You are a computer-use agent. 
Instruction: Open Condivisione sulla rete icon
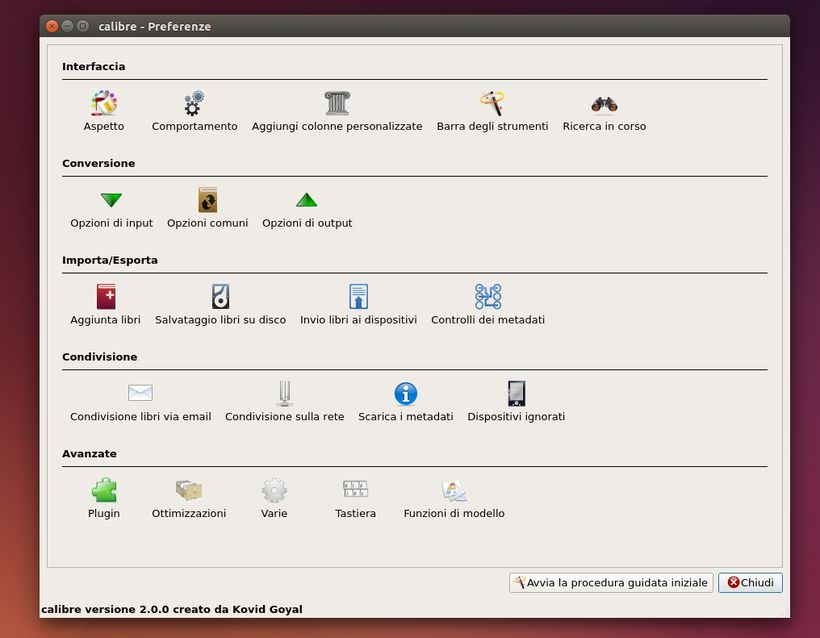pos(284,393)
